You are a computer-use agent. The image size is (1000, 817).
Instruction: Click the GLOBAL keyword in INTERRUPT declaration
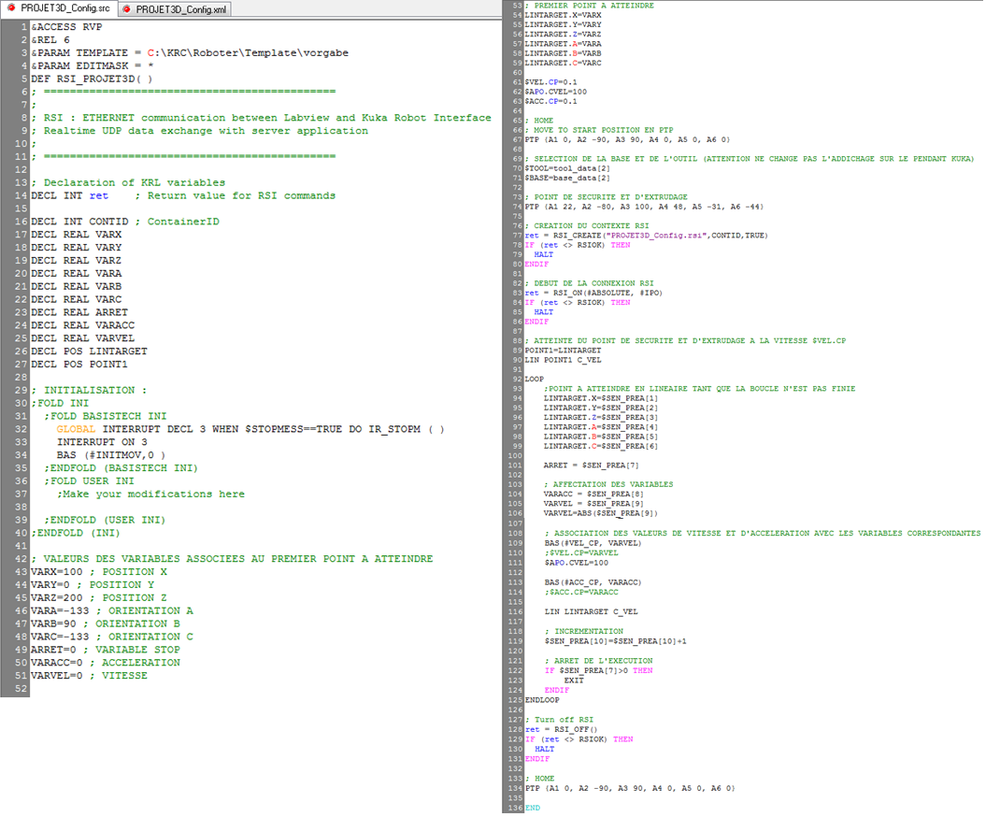[76, 429]
